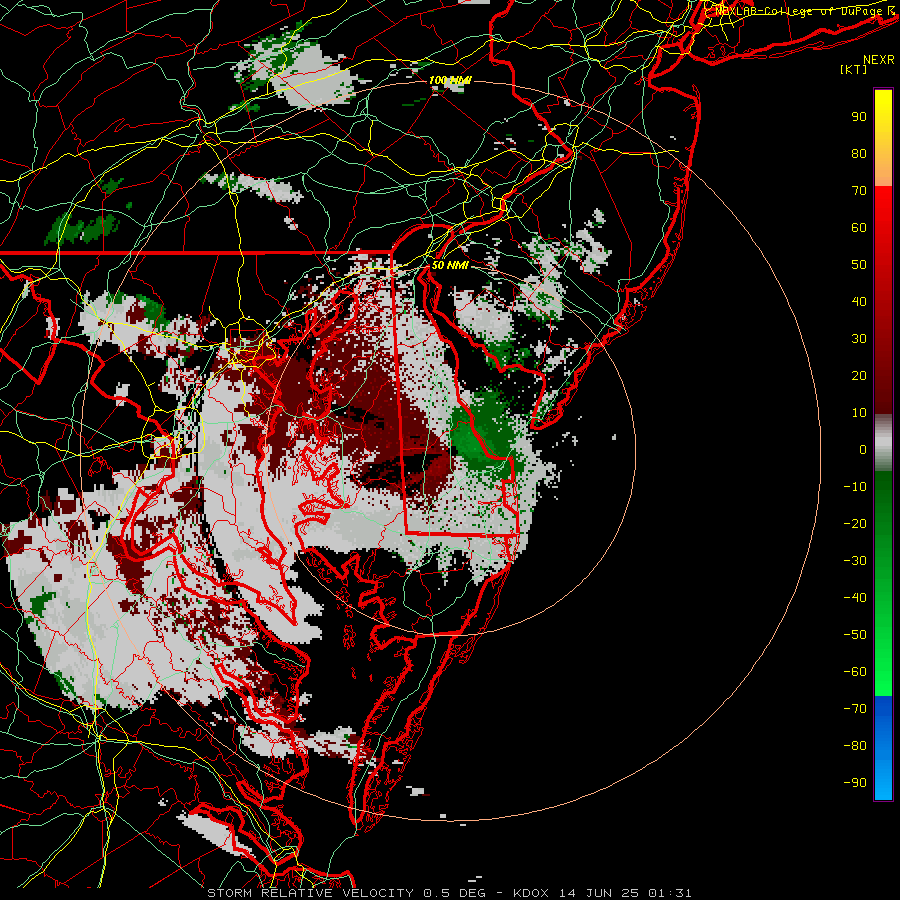Click the "-10" scale label
This screenshot has height=900, width=900.
(855, 487)
